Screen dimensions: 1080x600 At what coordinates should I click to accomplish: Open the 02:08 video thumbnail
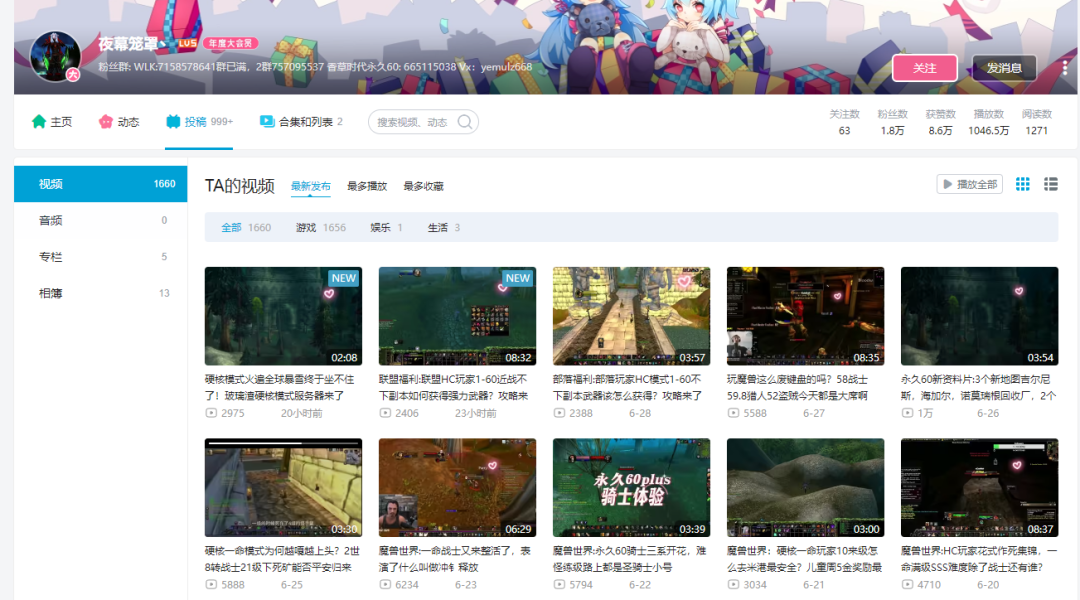pyautogui.click(x=283, y=316)
